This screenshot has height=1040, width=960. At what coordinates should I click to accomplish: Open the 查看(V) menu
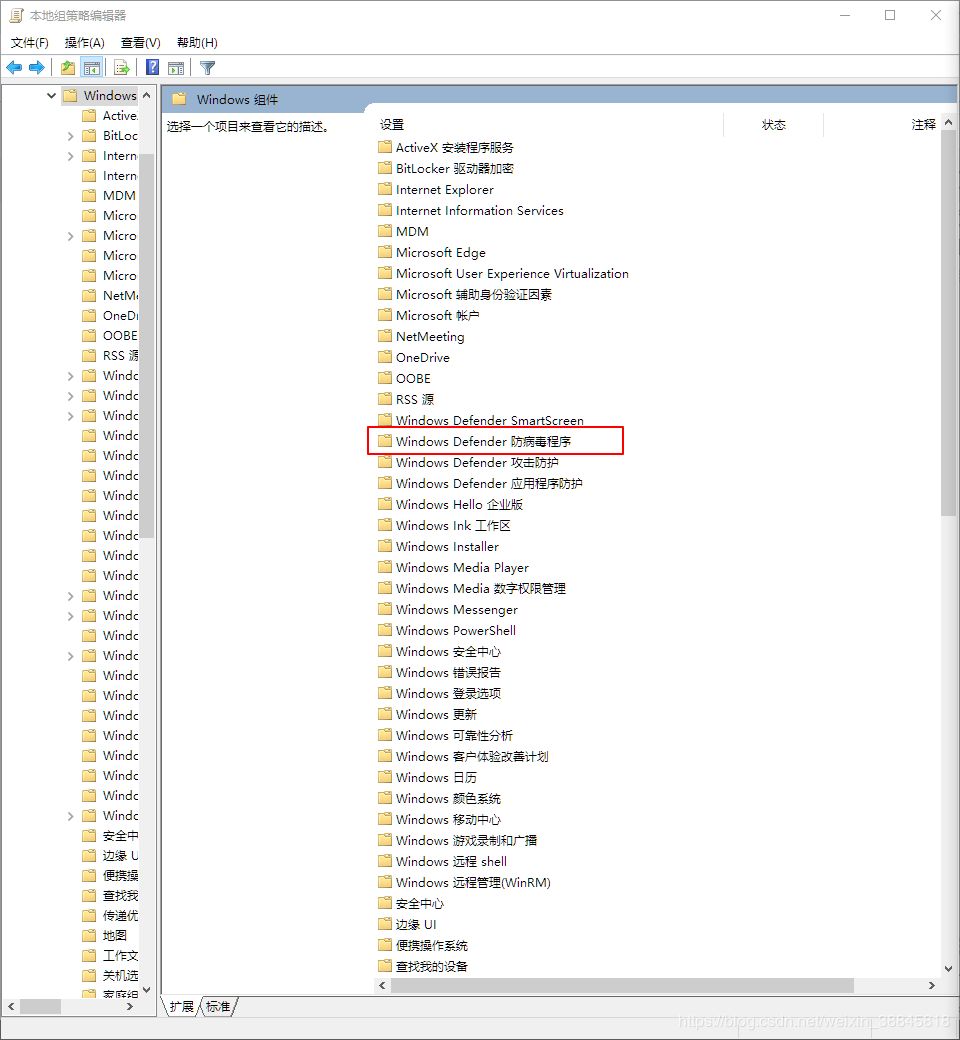(x=141, y=43)
